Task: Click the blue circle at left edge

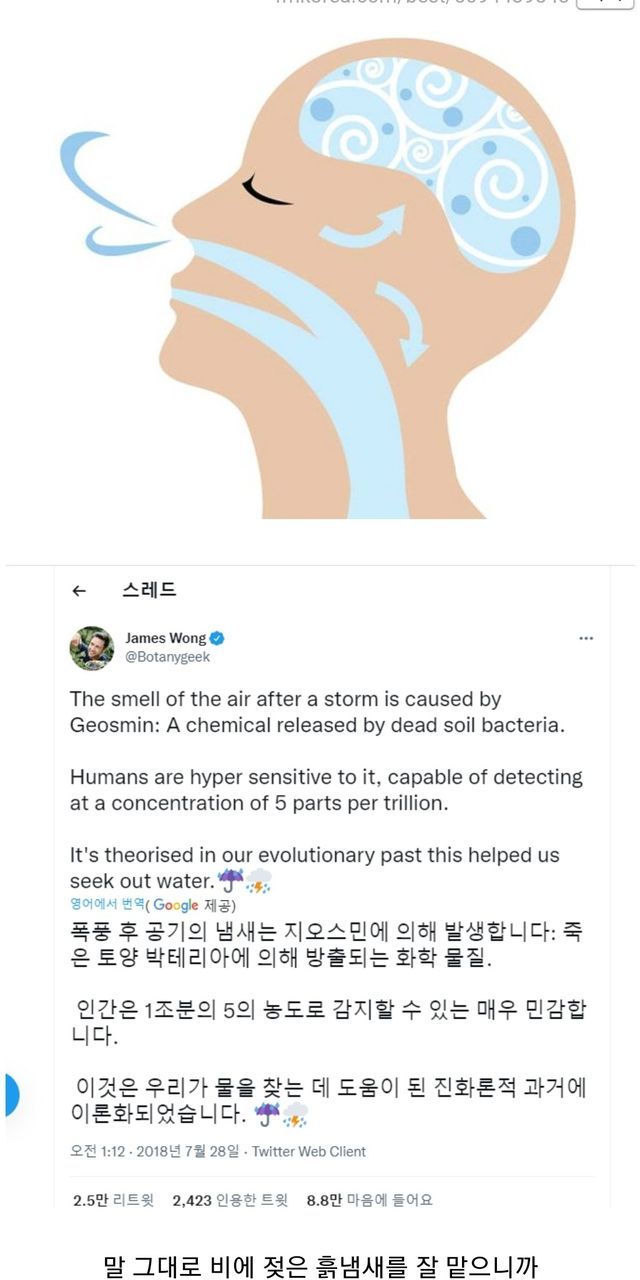Action: pos(8,1095)
